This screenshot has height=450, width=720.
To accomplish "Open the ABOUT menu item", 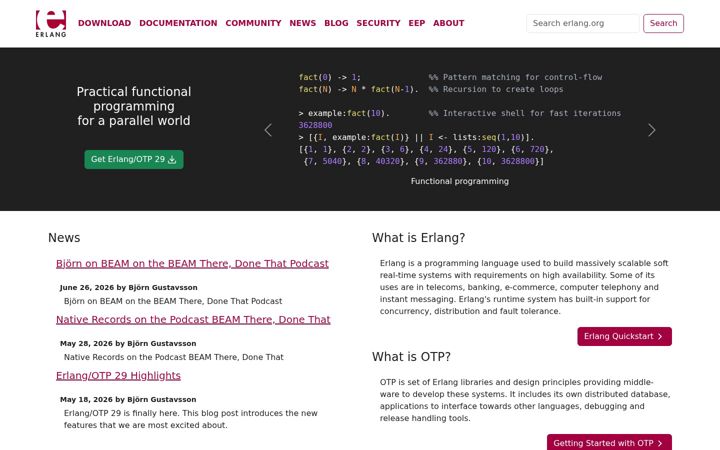I will point(449,23).
